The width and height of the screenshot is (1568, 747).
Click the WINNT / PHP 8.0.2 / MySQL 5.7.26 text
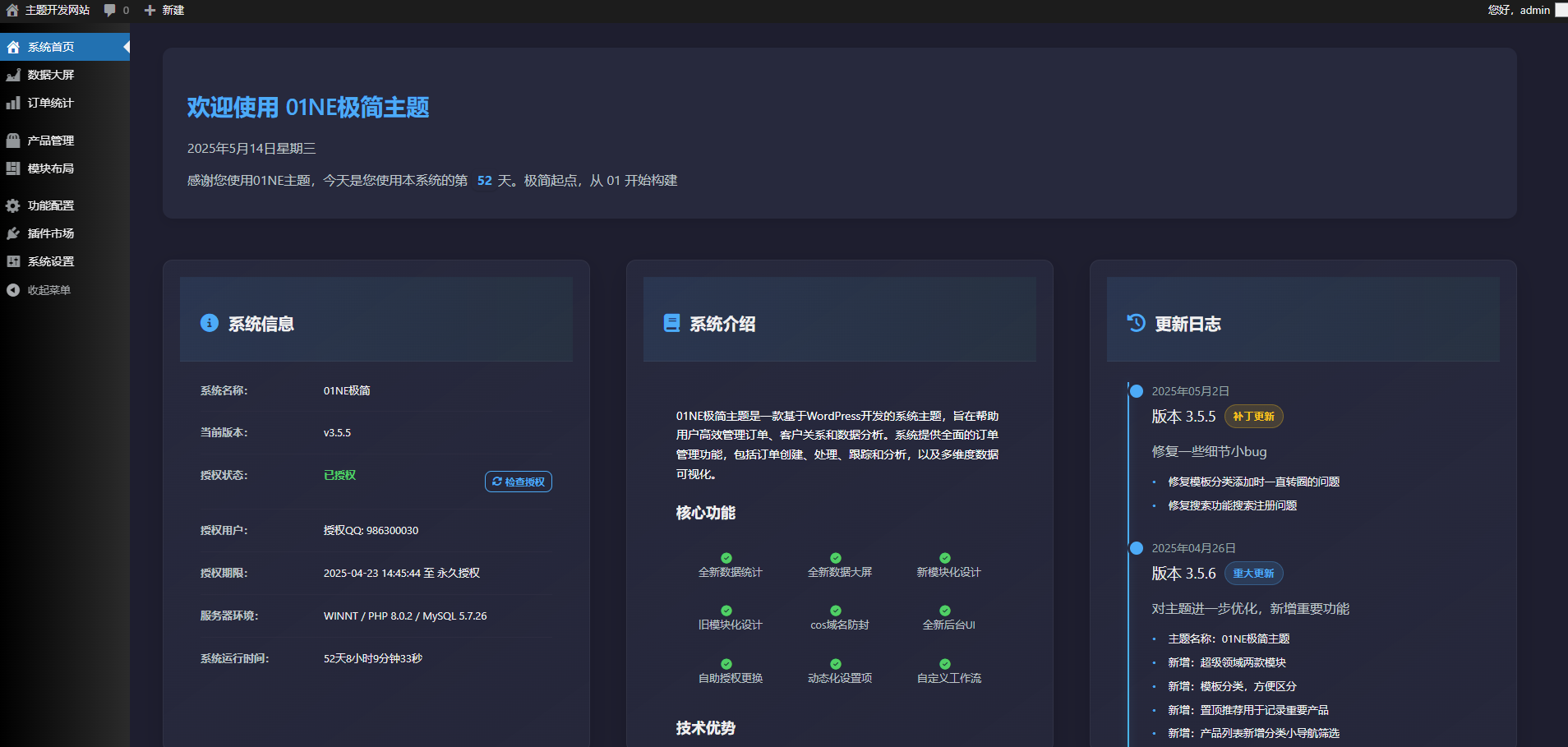(405, 616)
